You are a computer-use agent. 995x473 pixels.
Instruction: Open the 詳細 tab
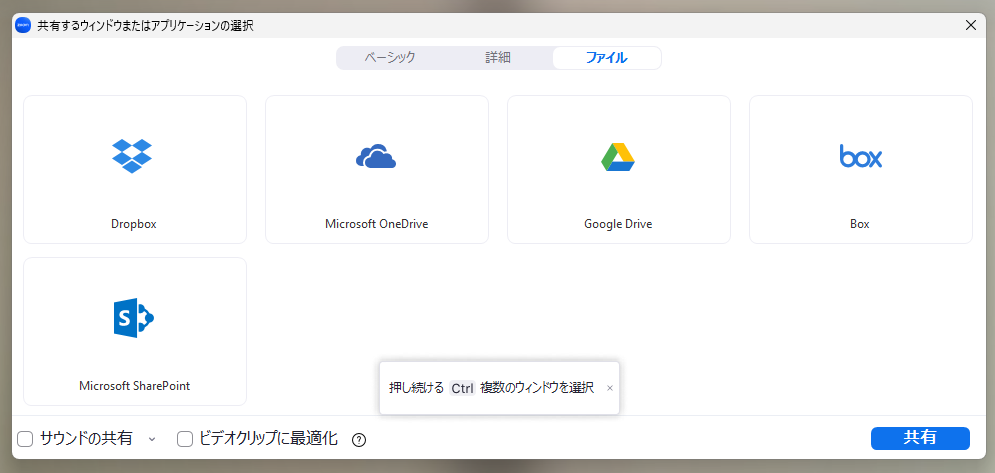click(x=498, y=58)
